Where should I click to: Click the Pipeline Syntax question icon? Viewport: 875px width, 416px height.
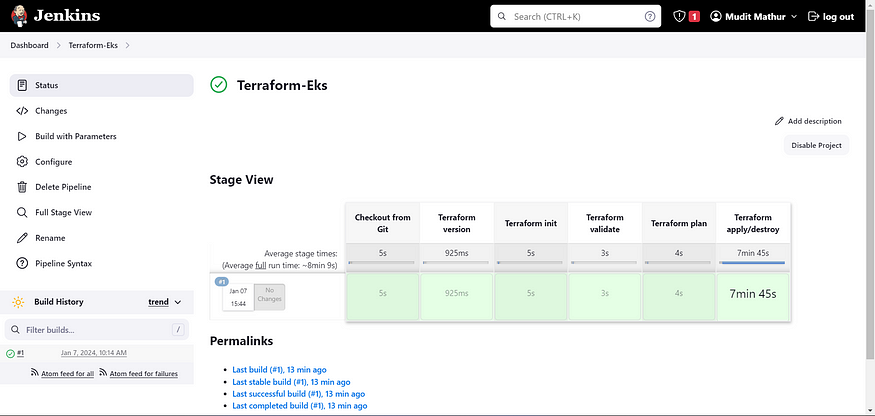point(22,264)
